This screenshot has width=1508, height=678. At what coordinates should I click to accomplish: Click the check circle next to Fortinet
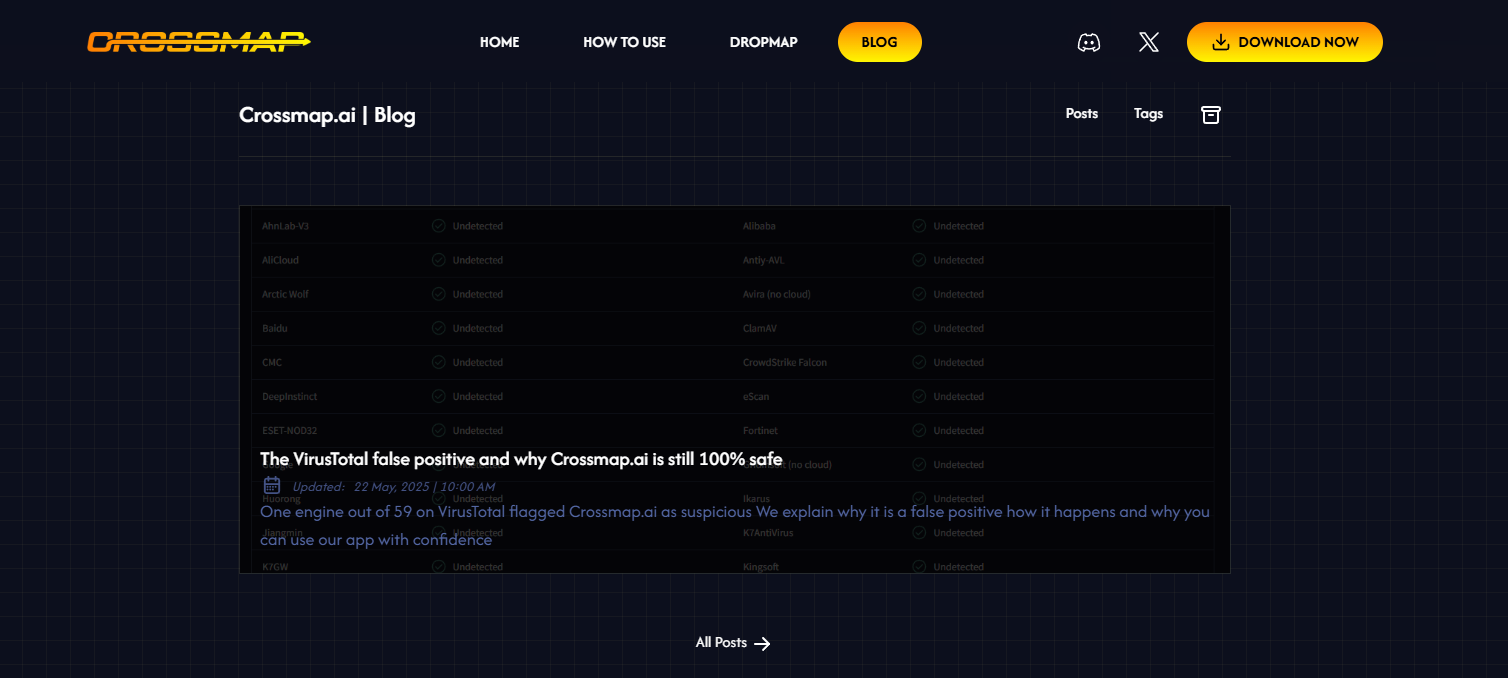[x=919, y=430]
